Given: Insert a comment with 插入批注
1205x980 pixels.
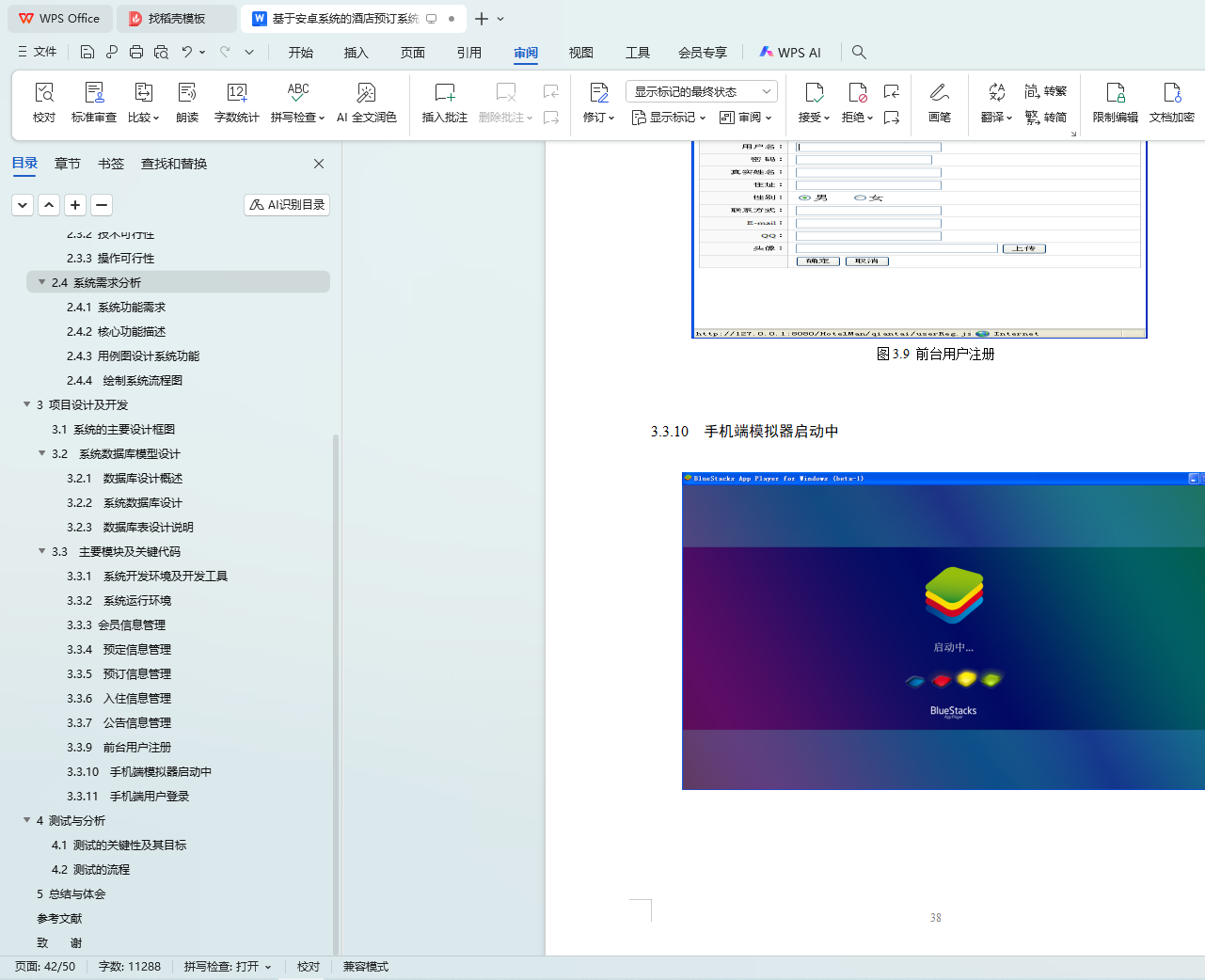Looking at the screenshot, I should click(445, 103).
